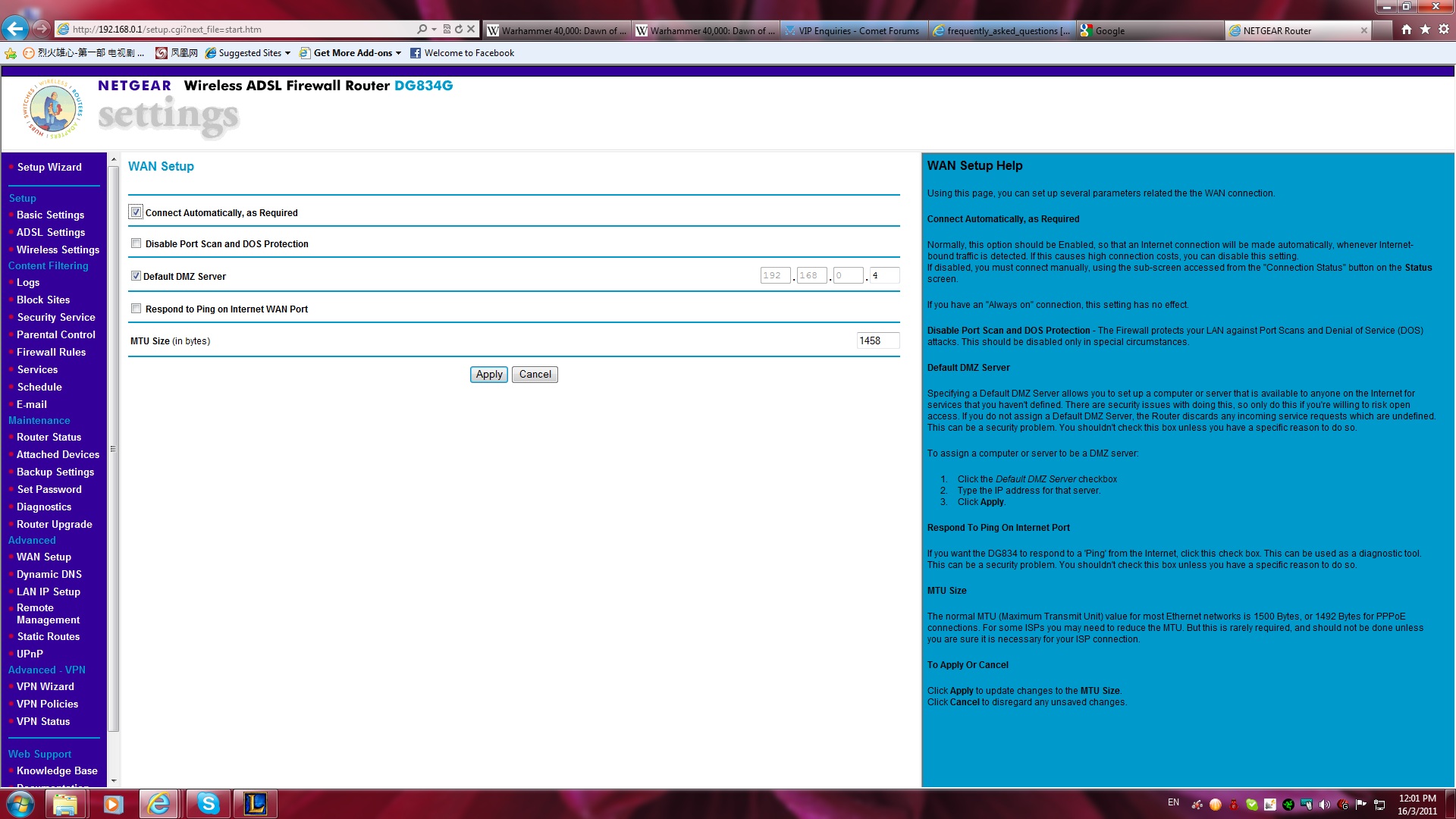Viewport: 1456px width, 819px height.
Task: Enable Respond to Ping on Internet WAN Port
Action: [136, 309]
